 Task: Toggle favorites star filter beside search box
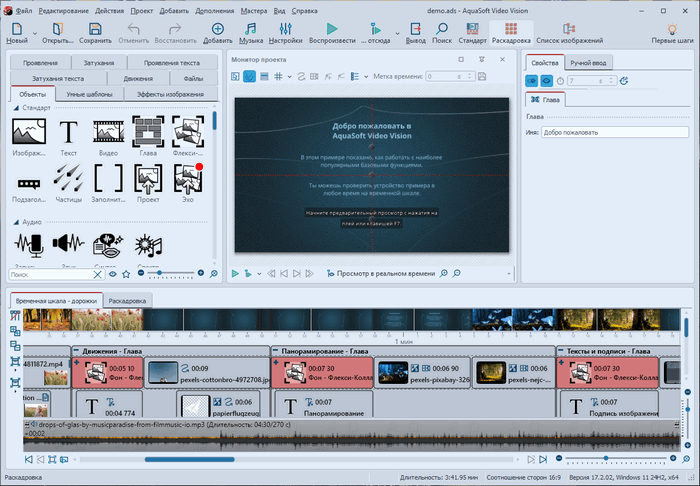[126, 273]
